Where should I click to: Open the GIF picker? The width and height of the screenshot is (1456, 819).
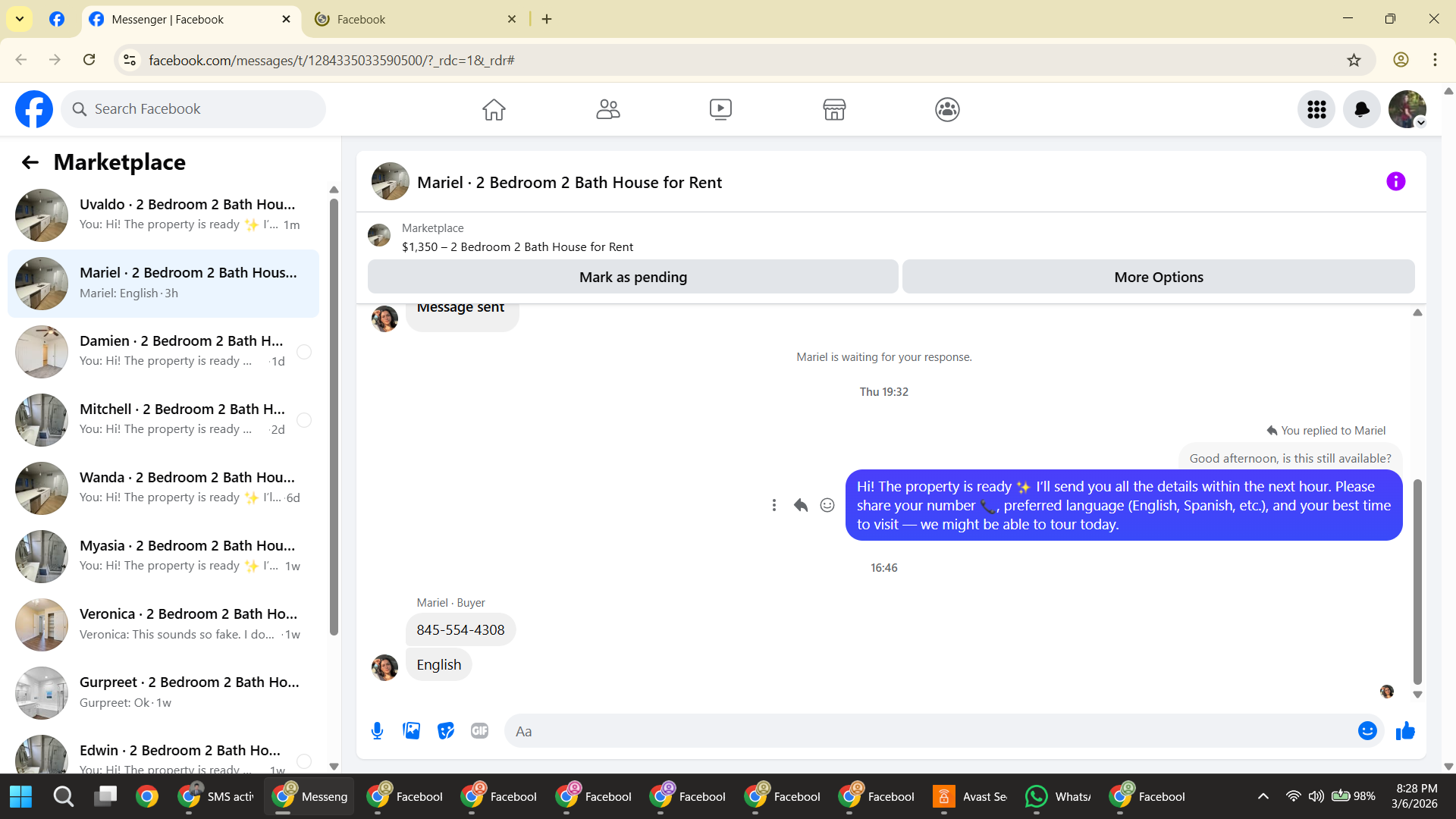(479, 731)
